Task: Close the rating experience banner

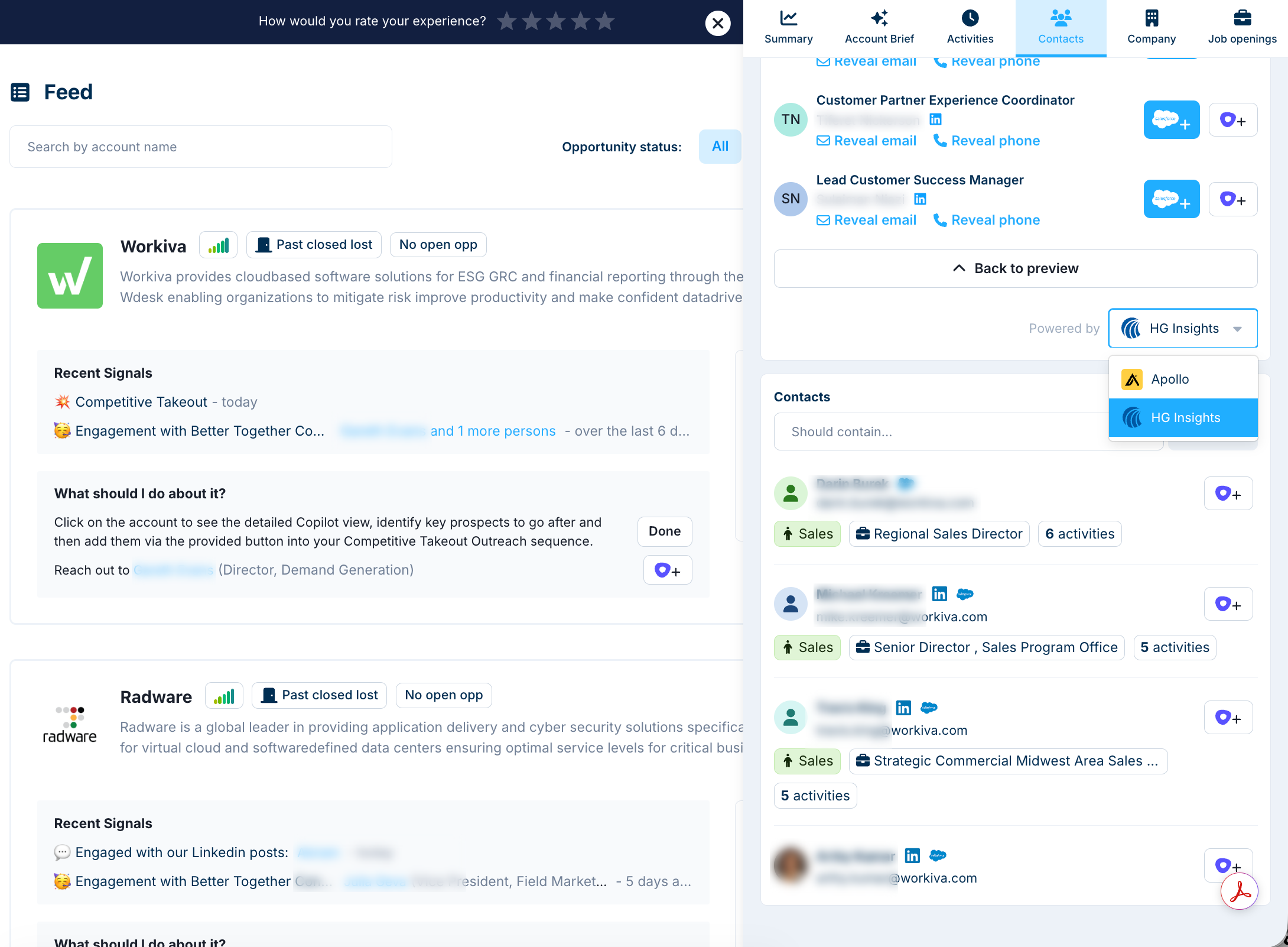Action: coord(718,23)
